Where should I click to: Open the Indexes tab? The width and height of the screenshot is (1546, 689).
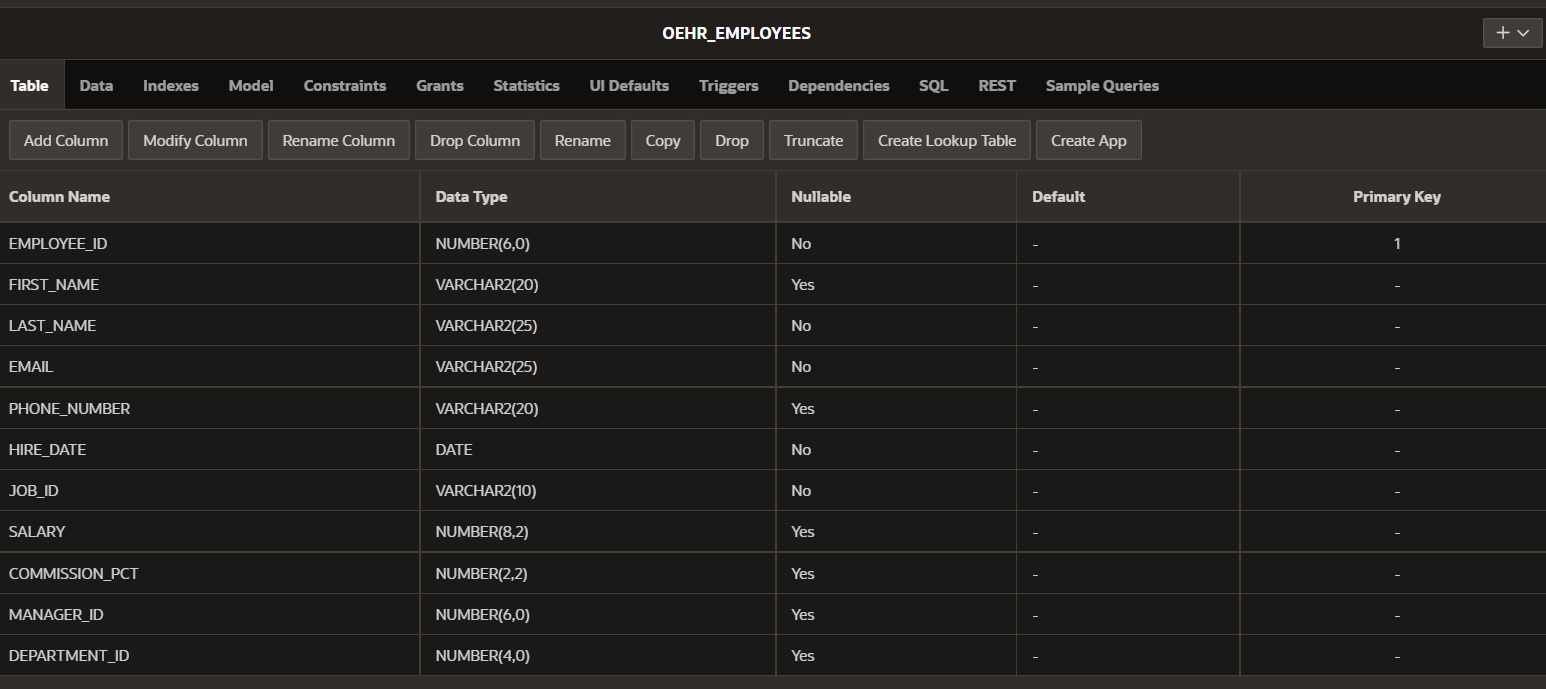coord(170,85)
